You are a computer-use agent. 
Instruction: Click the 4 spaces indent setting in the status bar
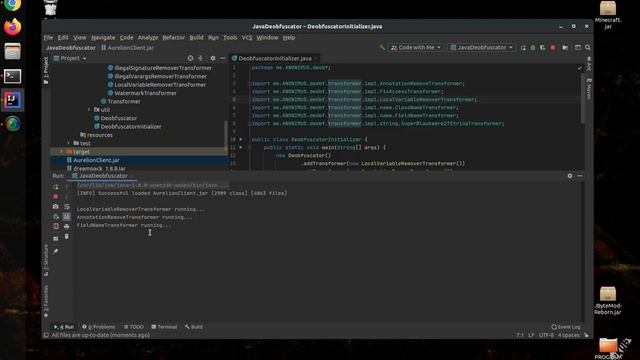click(x=569, y=335)
